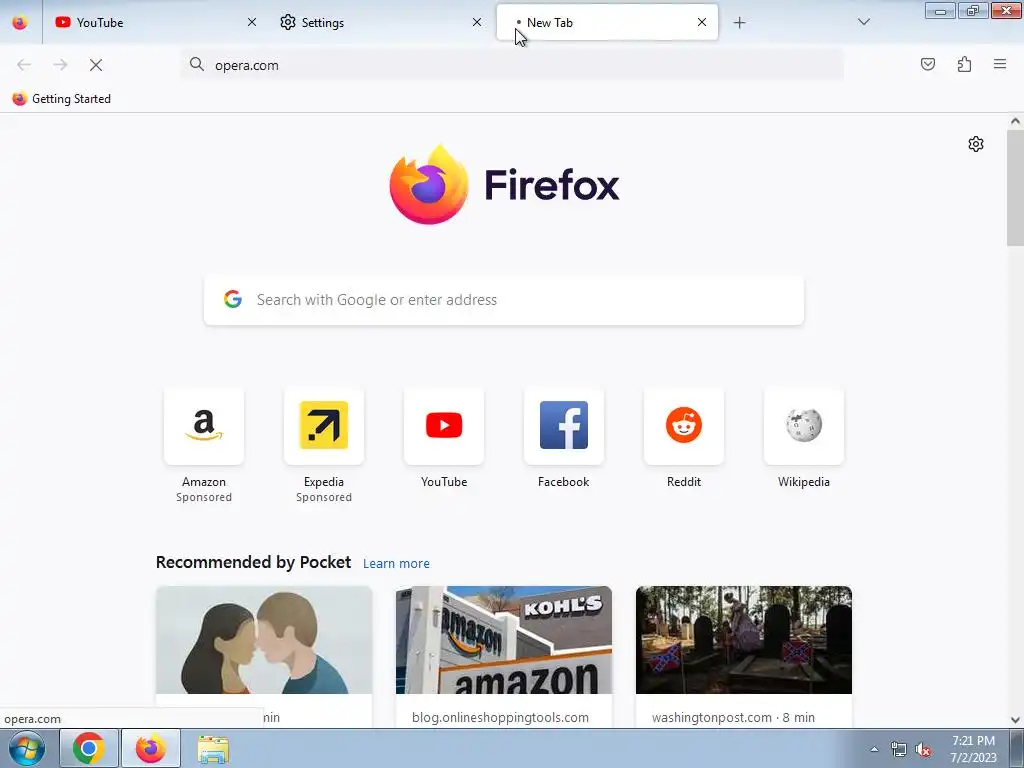Close the YouTube tab

click(252, 22)
